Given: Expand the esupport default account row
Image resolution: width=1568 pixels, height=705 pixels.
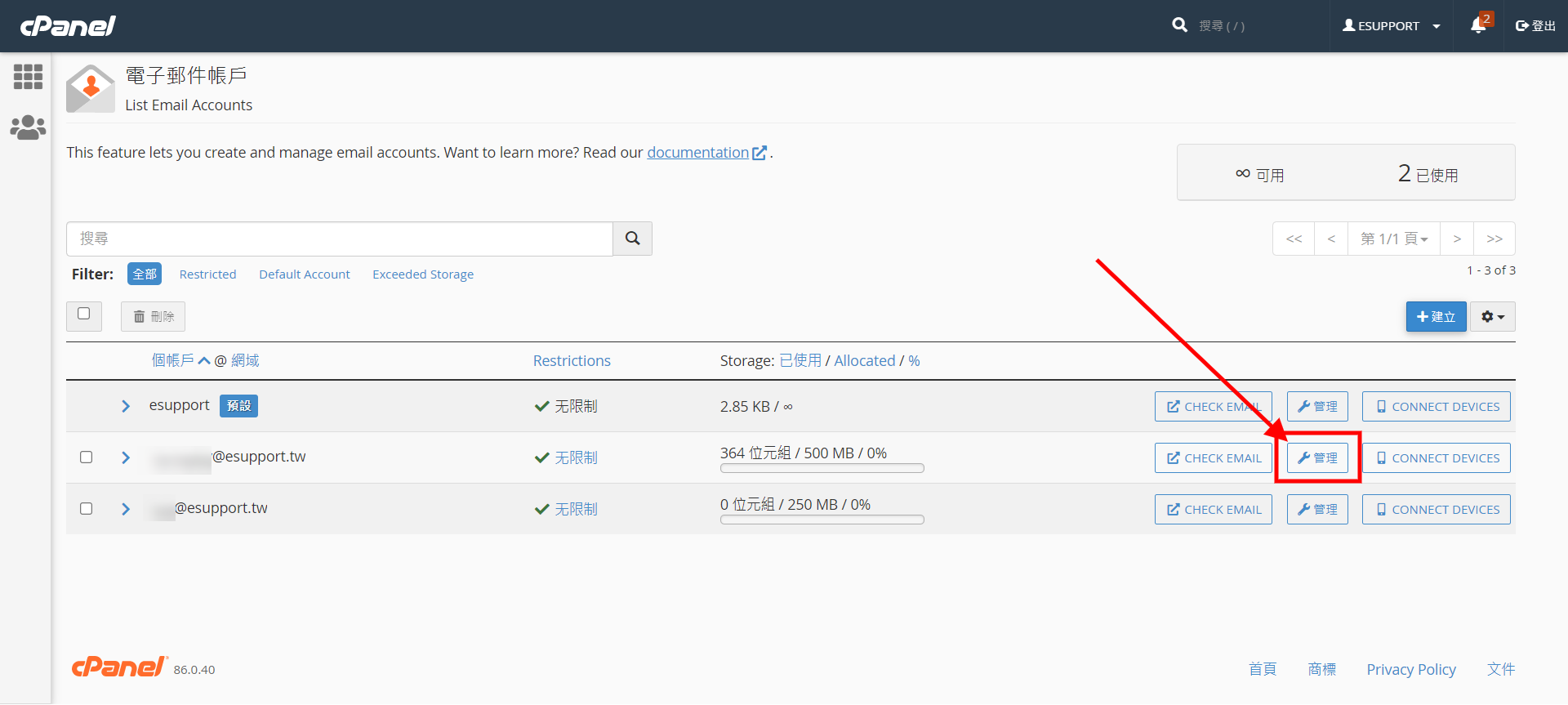Looking at the screenshot, I should (126, 406).
